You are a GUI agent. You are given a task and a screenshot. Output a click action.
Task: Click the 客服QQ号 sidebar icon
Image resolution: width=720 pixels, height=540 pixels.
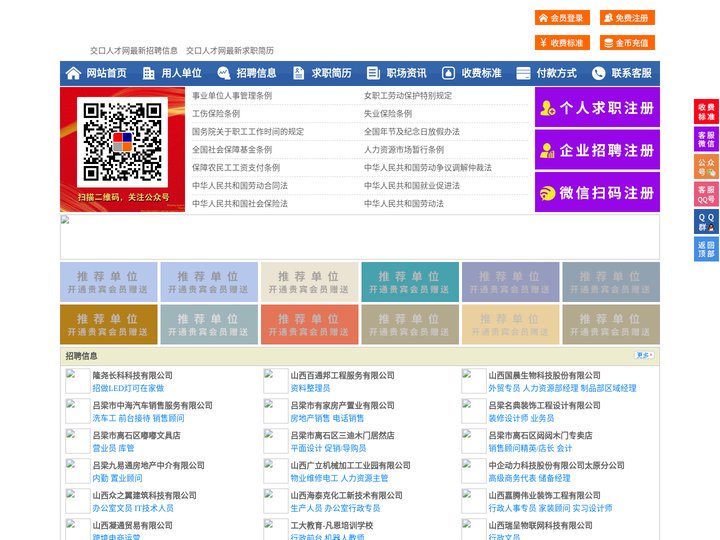tap(706, 194)
